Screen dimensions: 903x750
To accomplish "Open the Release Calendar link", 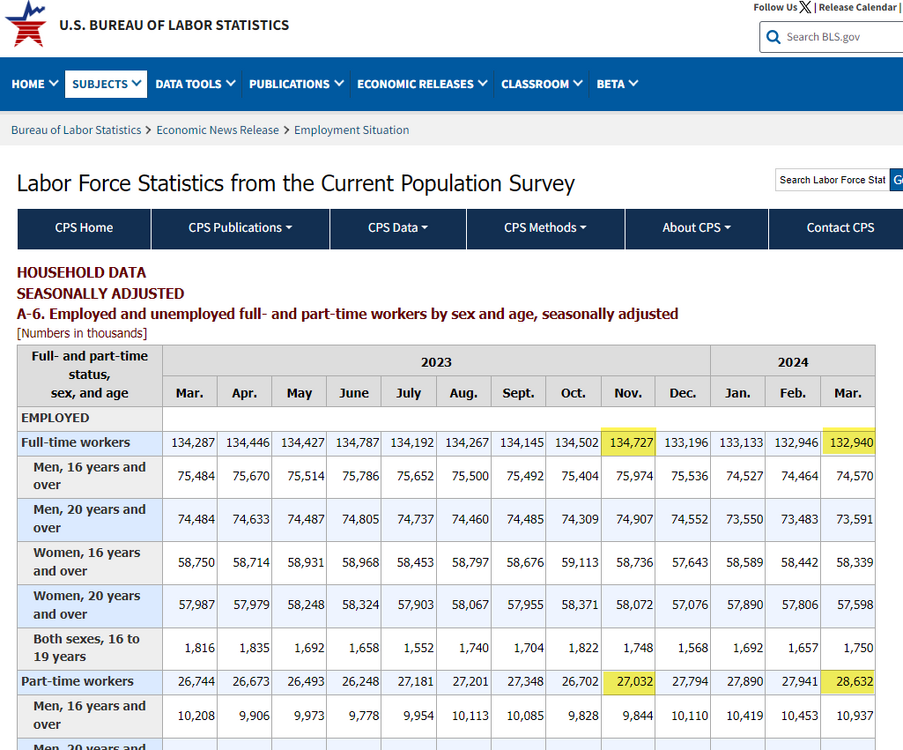I will click(x=857, y=7).
